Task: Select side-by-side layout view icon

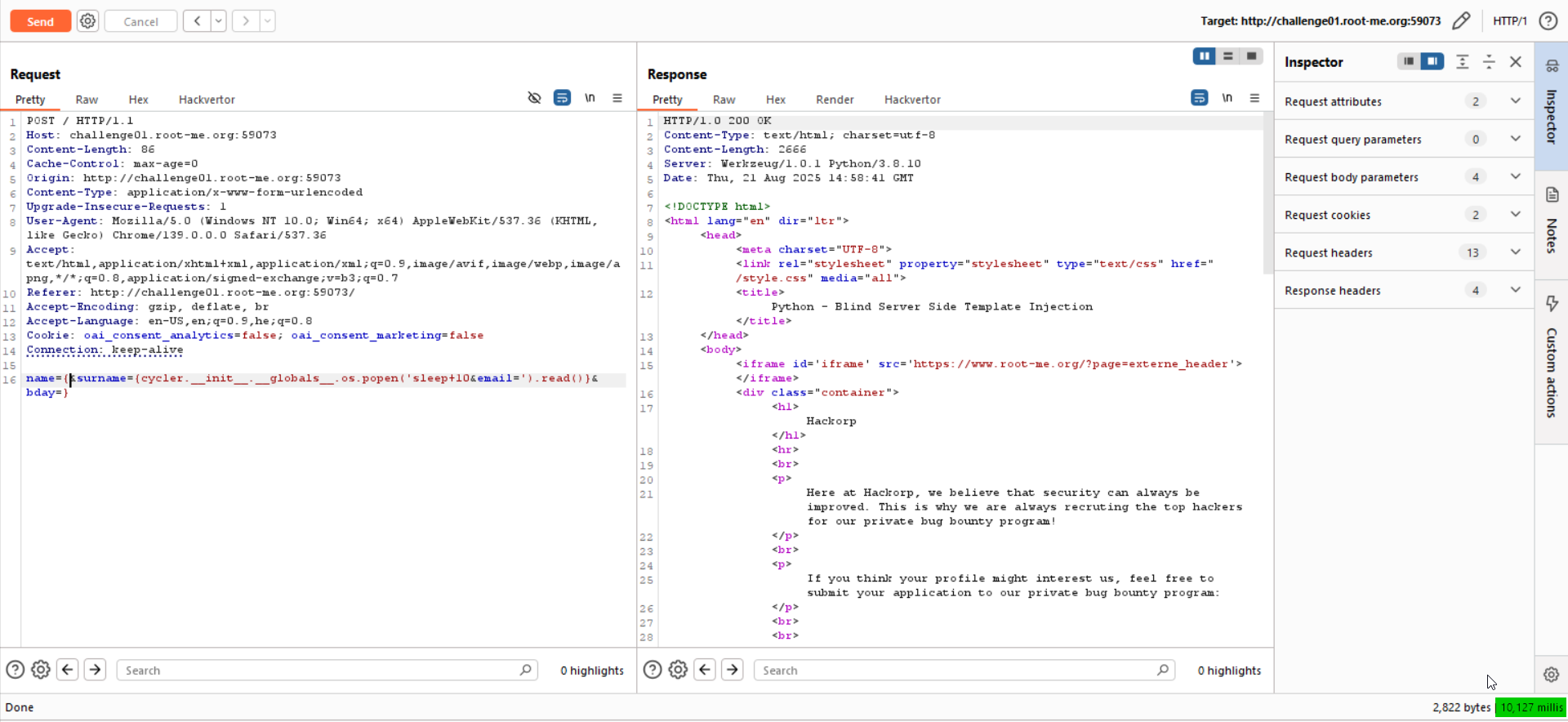Action: click(x=1204, y=56)
